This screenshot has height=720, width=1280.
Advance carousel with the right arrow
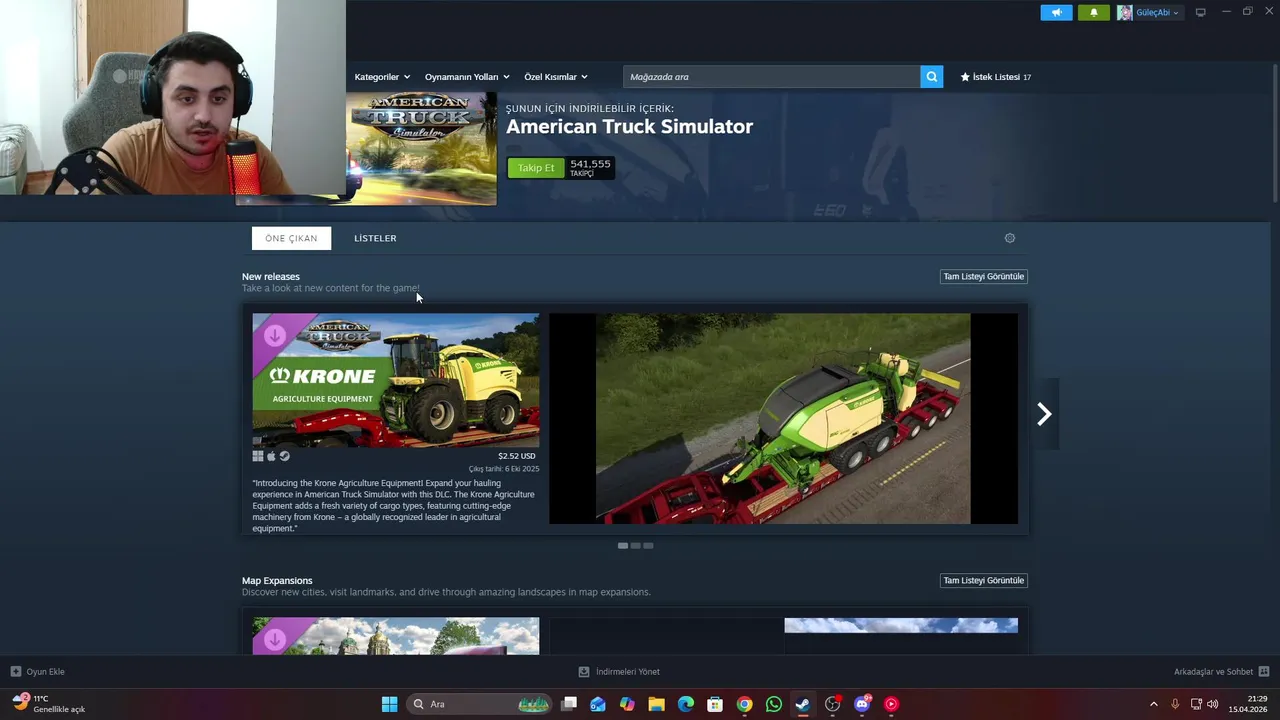tap(1044, 414)
